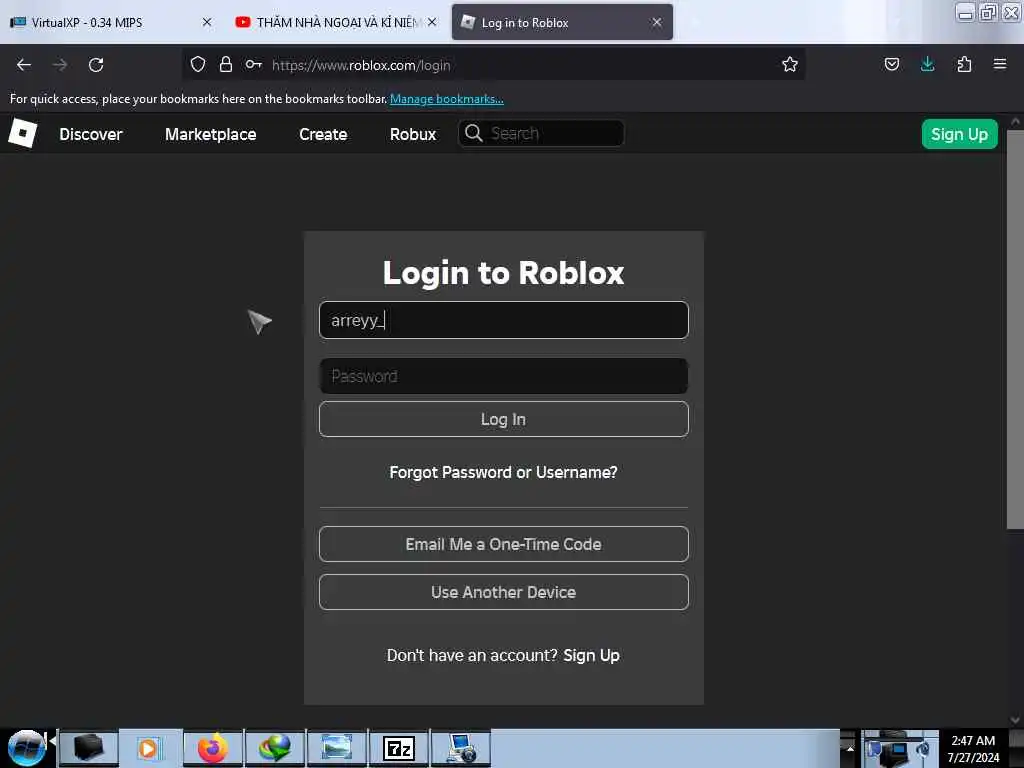Click the taskbar clock 2:47 AM
The height and width of the screenshot is (768, 1024).
(973, 741)
